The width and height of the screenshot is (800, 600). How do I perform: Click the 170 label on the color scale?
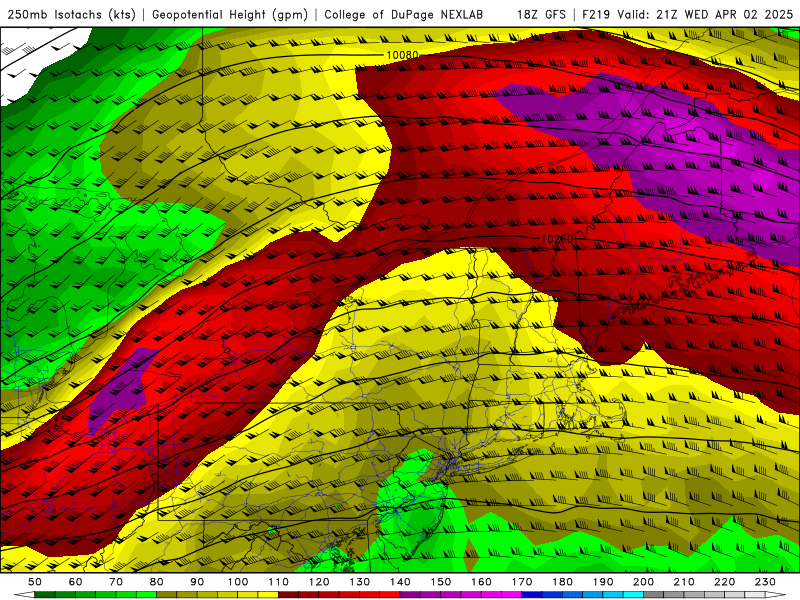click(522, 582)
